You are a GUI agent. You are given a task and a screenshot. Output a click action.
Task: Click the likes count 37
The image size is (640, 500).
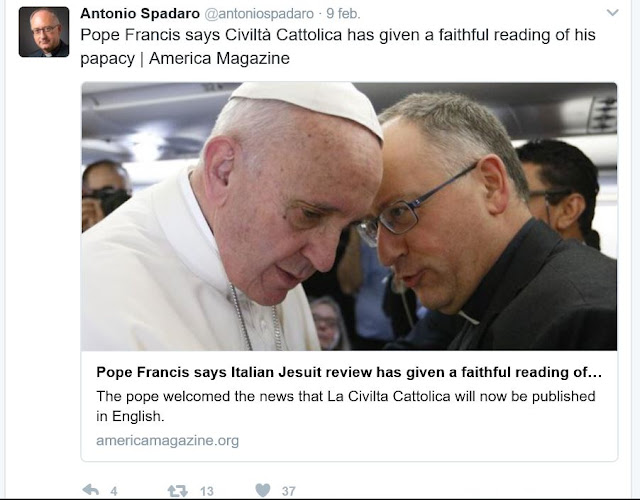click(x=289, y=491)
